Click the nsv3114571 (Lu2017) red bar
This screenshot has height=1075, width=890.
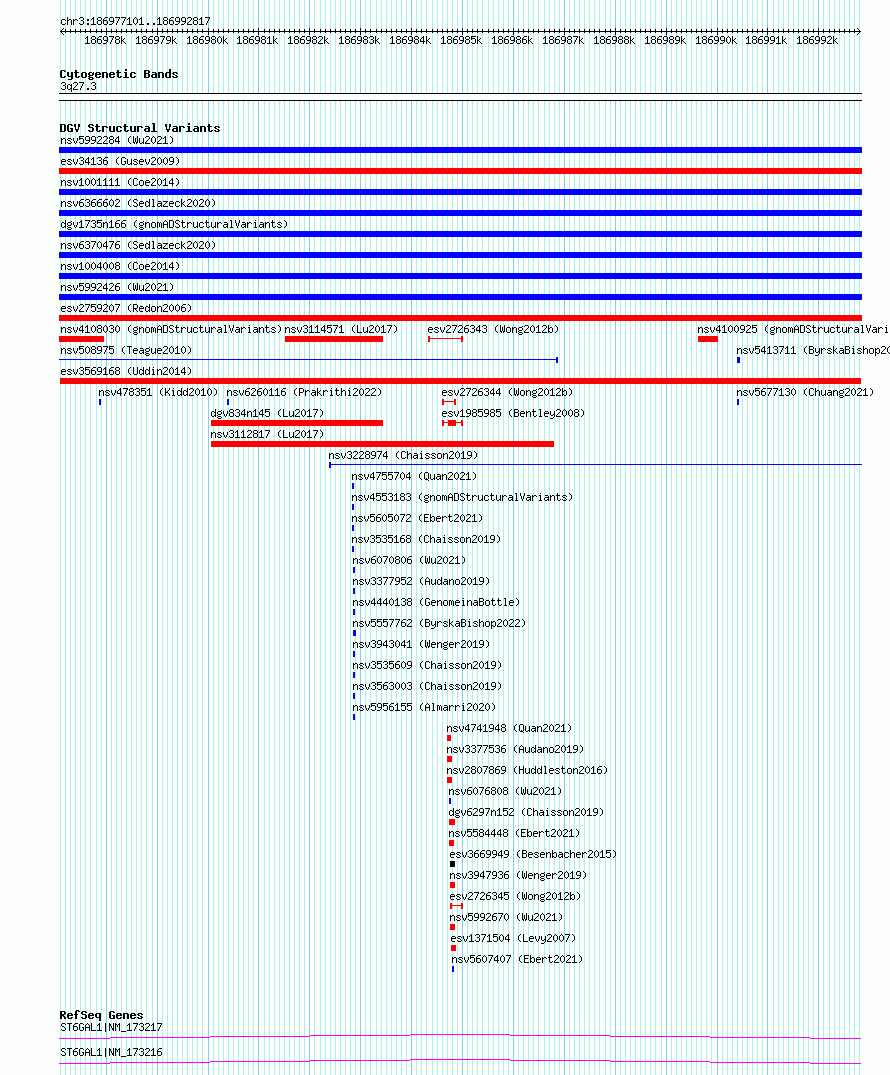point(334,339)
